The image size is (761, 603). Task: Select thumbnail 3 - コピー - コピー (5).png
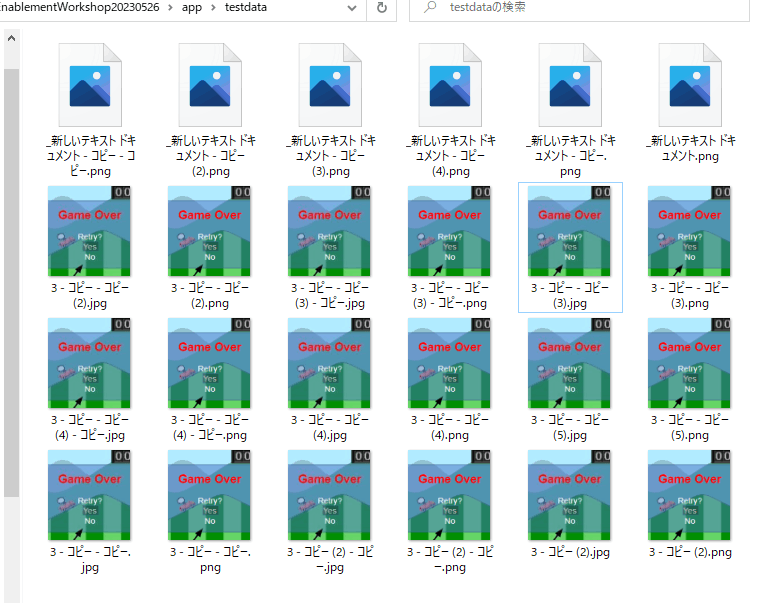tap(689, 363)
